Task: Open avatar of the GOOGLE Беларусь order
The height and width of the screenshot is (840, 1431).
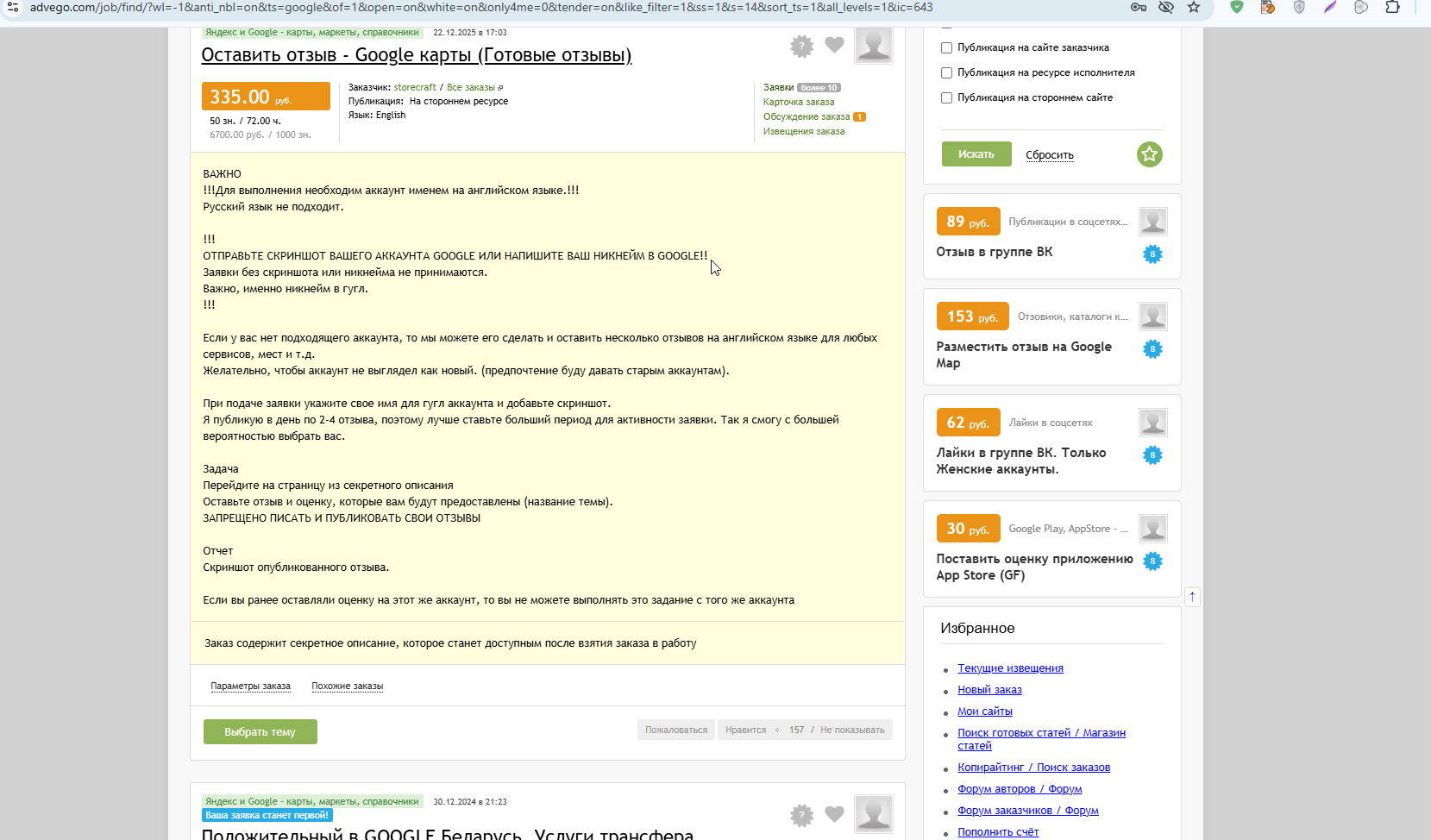Action: (x=874, y=814)
